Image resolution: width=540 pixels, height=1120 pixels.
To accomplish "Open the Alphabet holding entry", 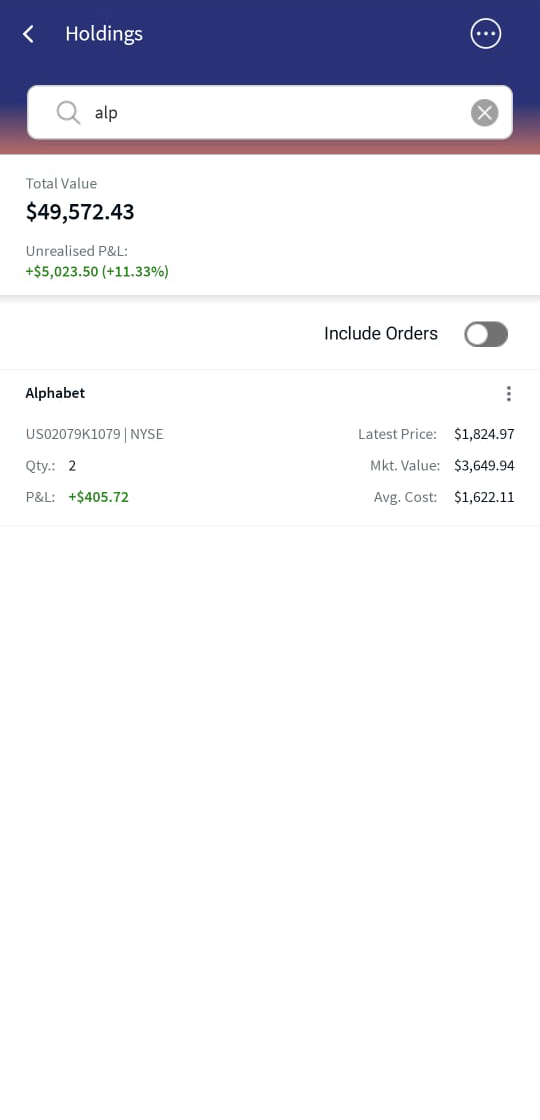I will coord(270,448).
